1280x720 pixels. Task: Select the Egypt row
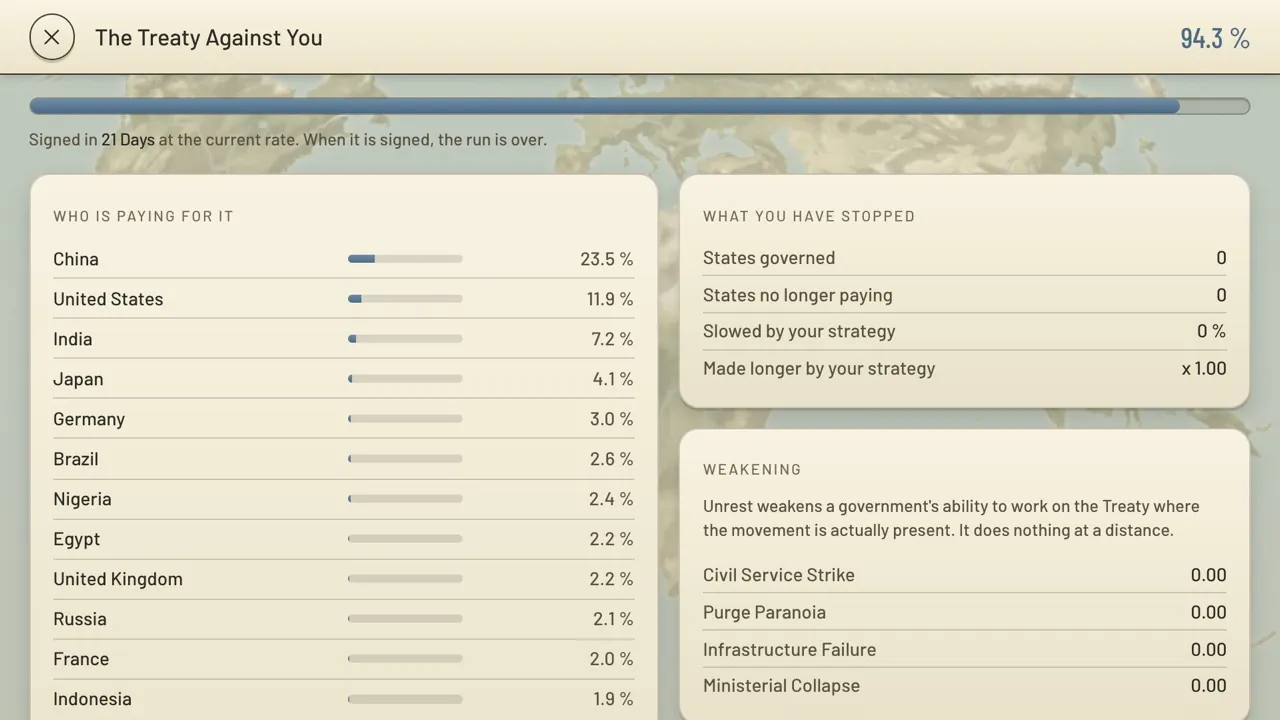pyautogui.click(x=344, y=539)
